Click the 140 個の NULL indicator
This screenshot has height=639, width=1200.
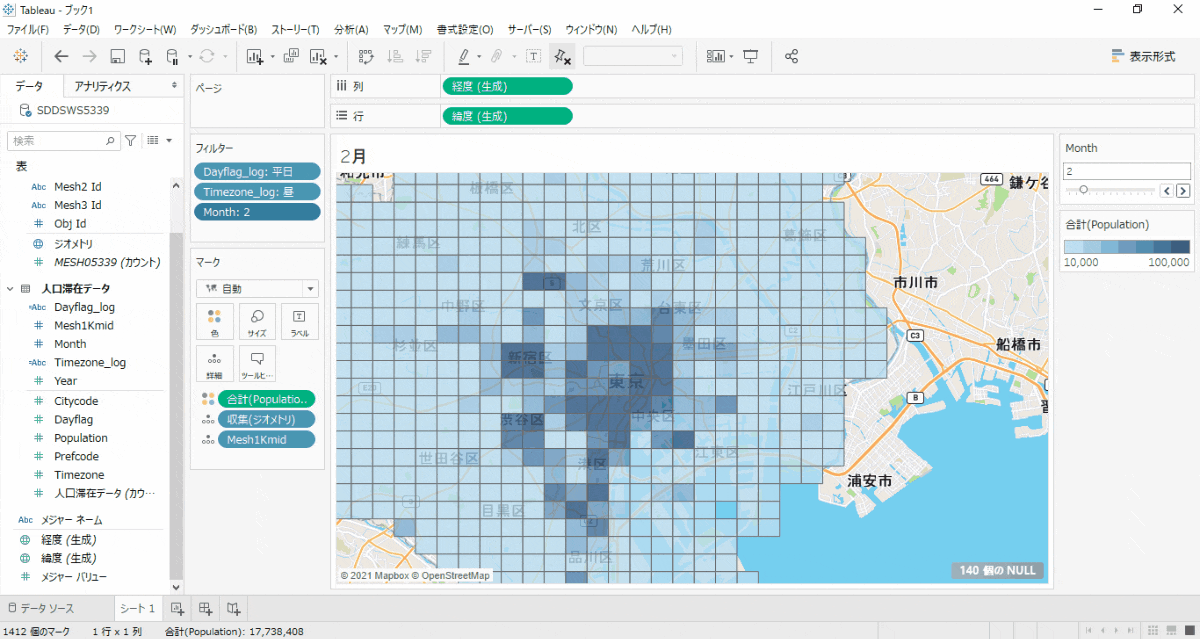(998, 571)
